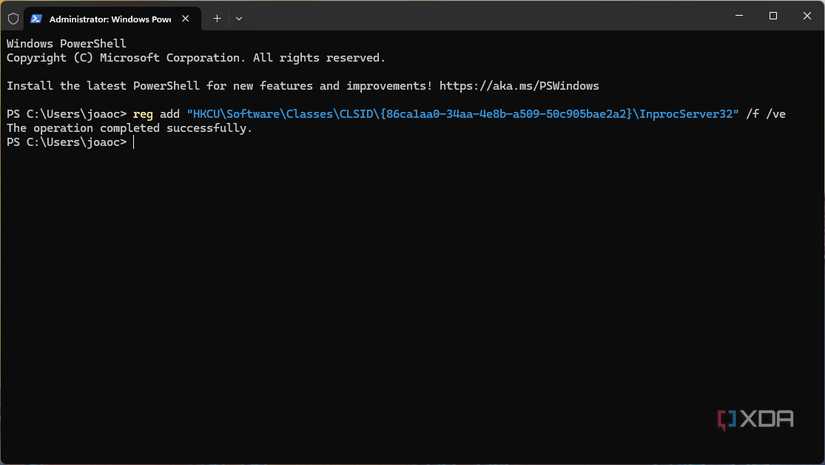
Task: Click the 'reg' command word
Action: (x=144, y=114)
